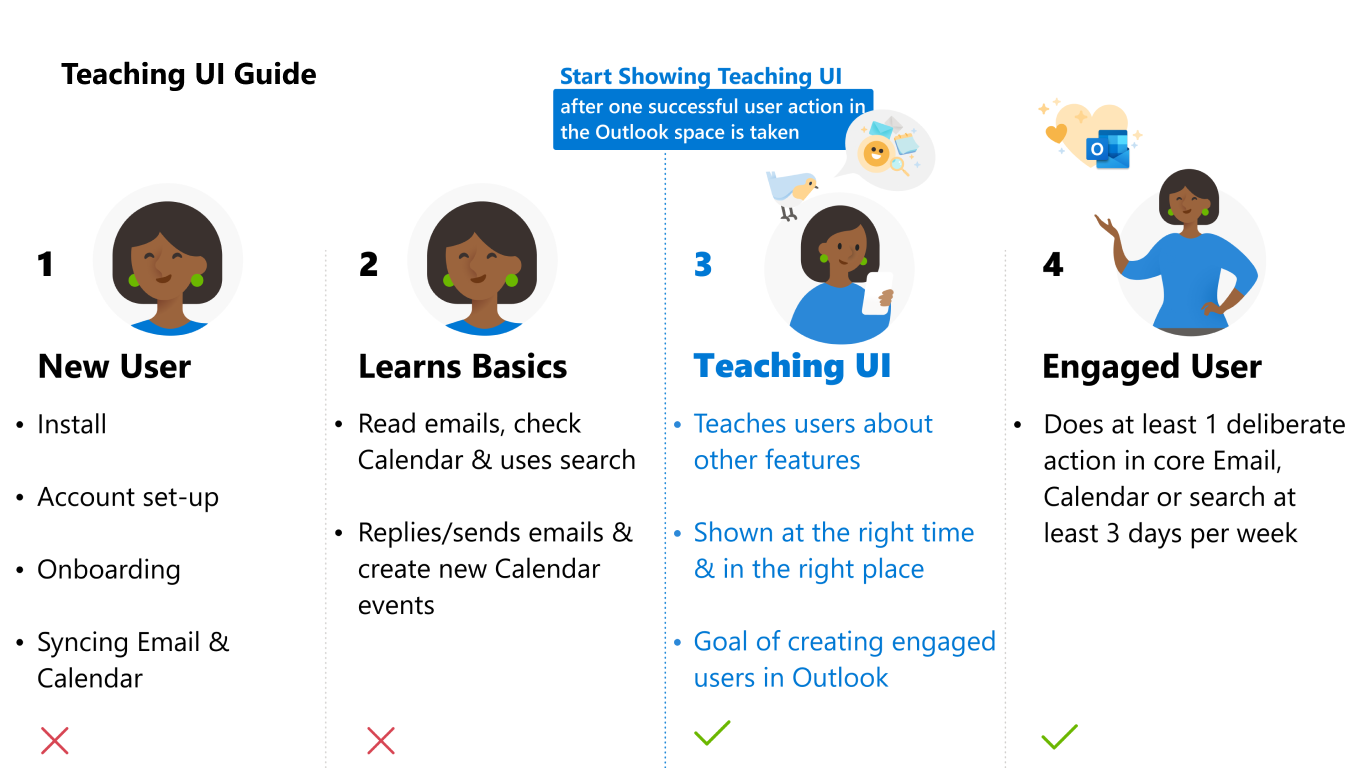This screenshot has height=768, width=1366.
Task: Click the Start Showing Teaching UI heading
Action: (701, 76)
